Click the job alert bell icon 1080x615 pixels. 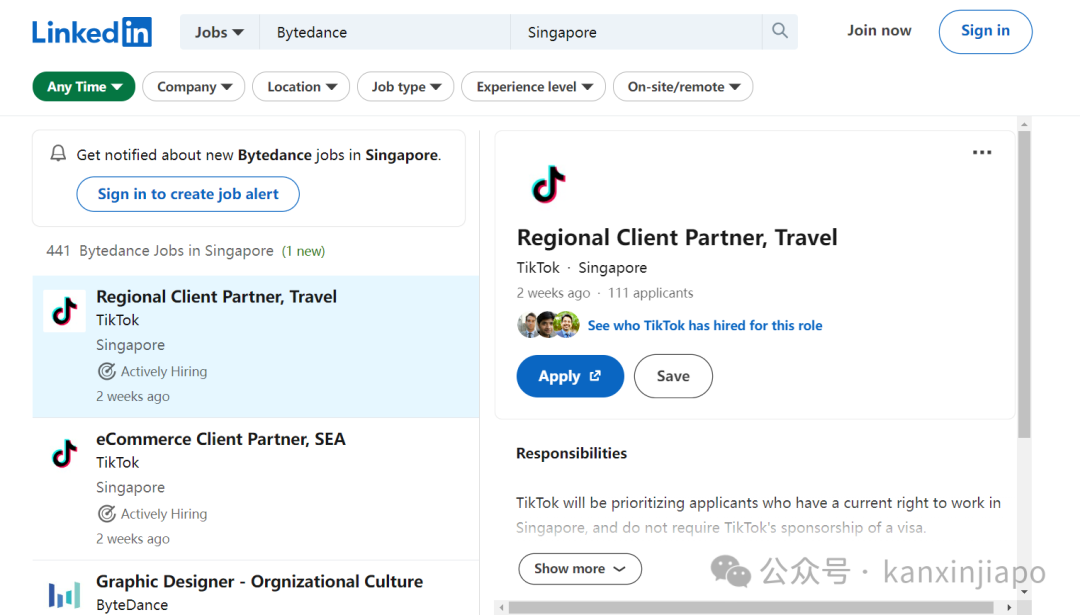pos(59,154)
